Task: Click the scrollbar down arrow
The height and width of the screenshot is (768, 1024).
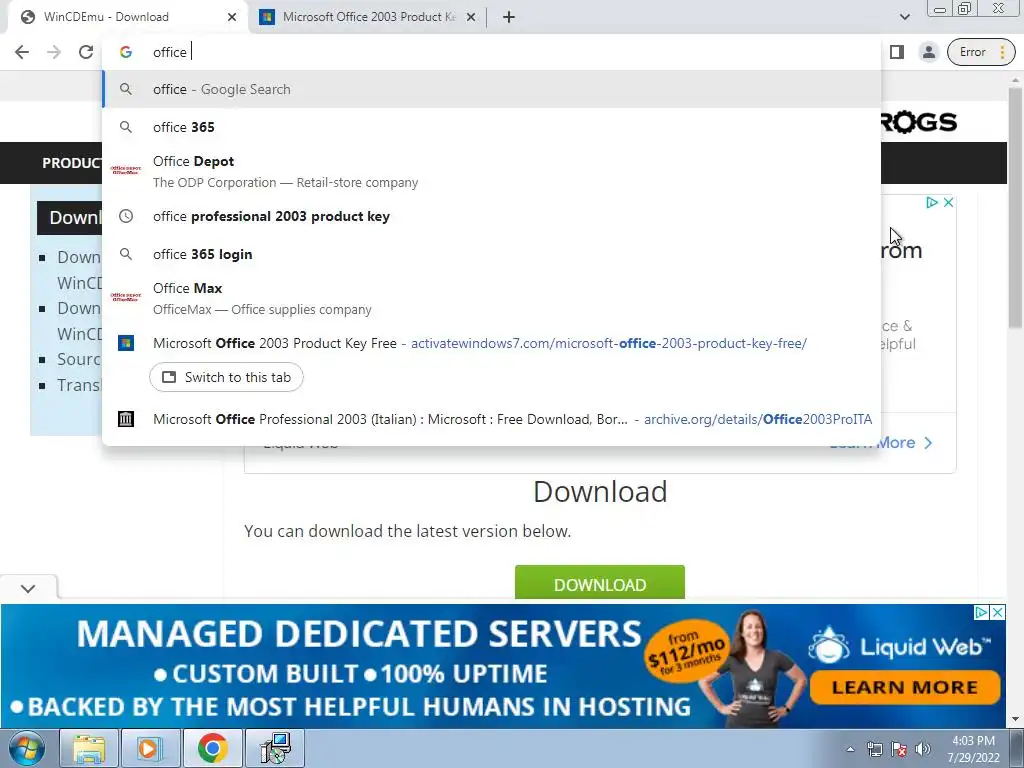Action: pyautogui.click(x=1015, y=720)
